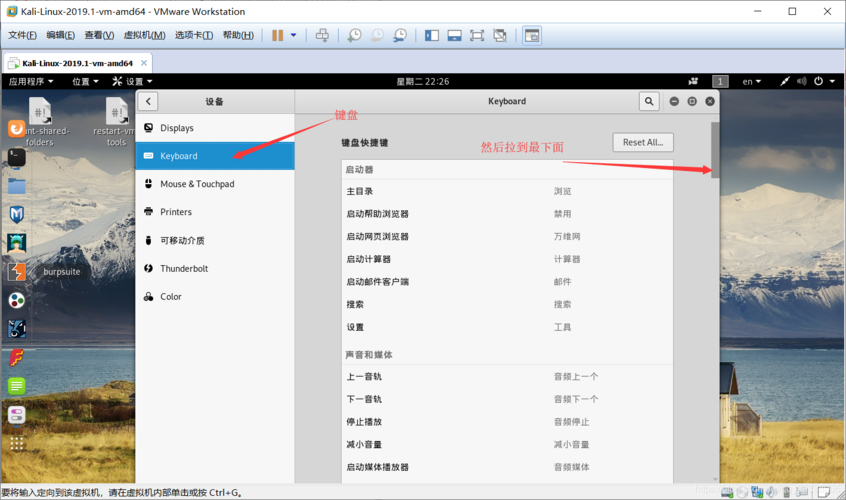Click the 减小音量 shortcut row
Screen dimensions: 846x500
[x=507, y=444]
